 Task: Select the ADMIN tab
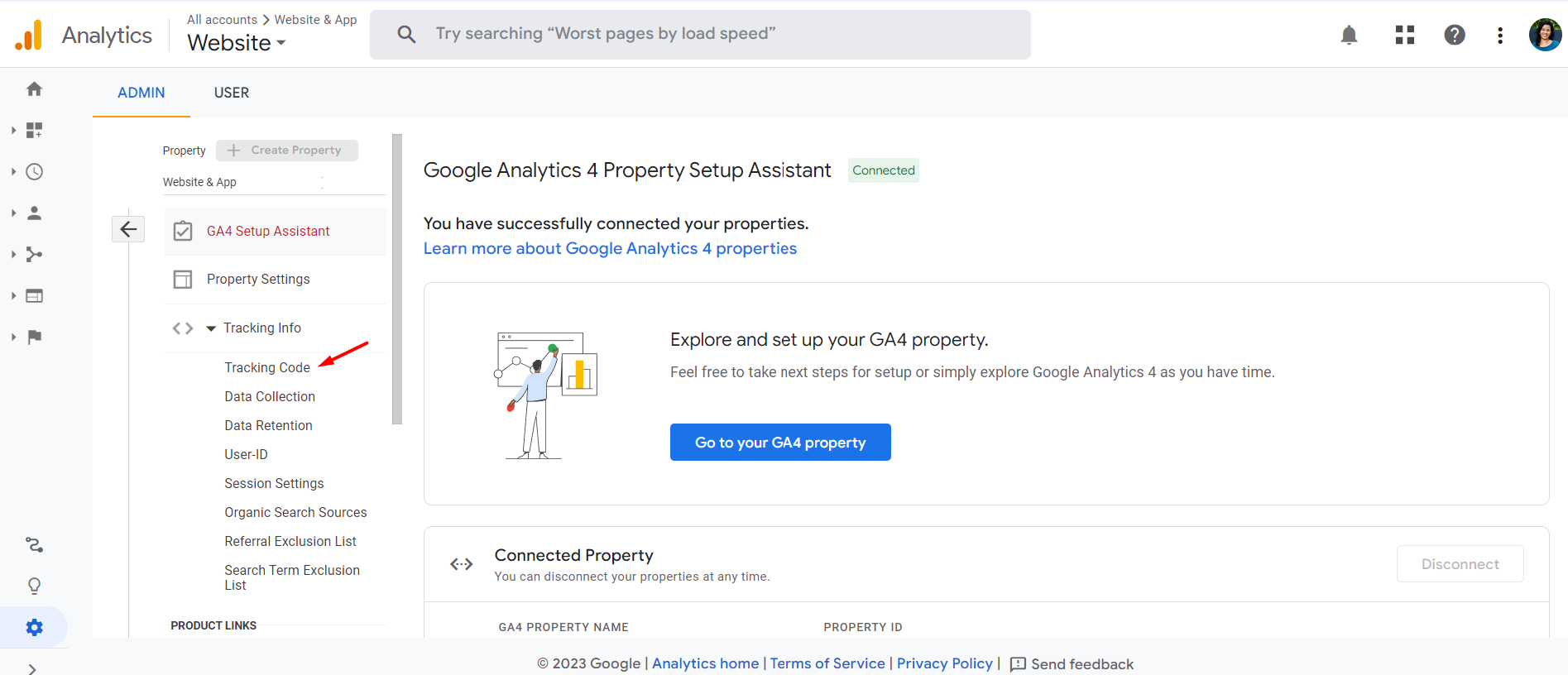click(141, 93)
